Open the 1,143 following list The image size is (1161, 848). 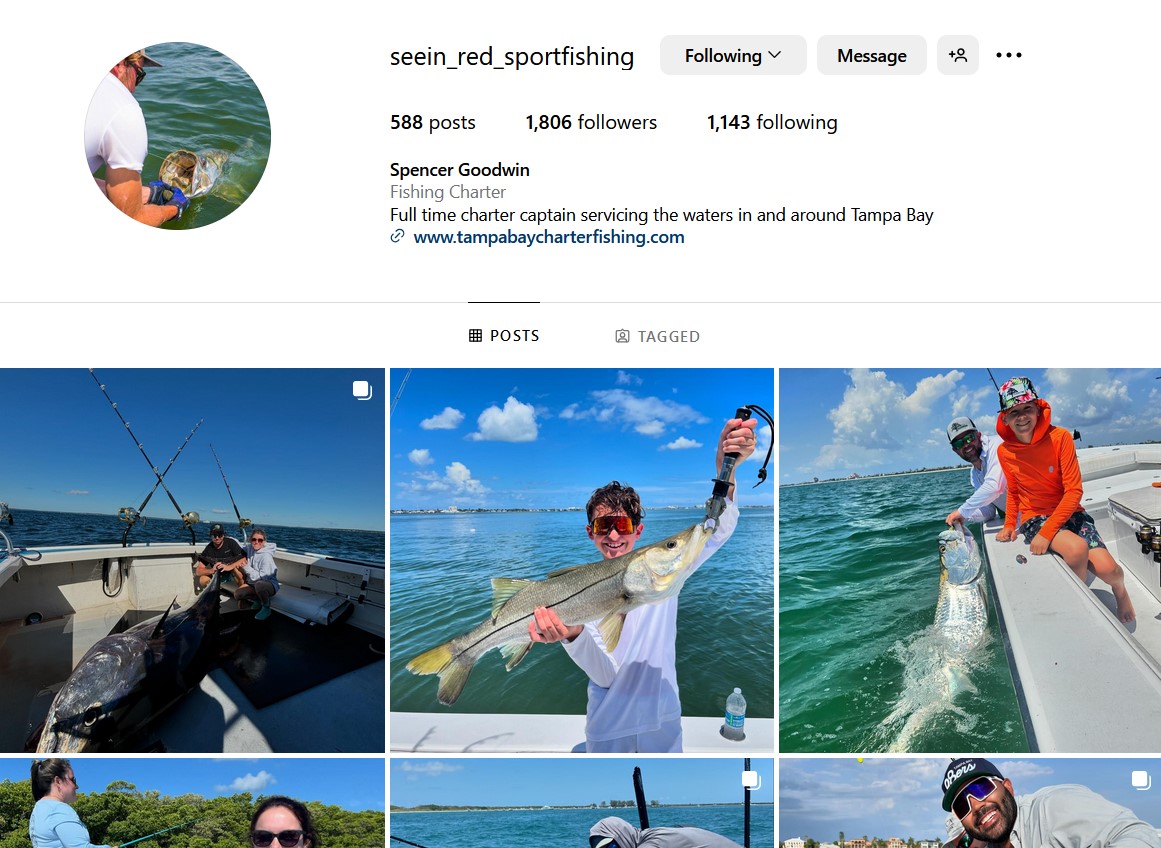click(772, 123)
